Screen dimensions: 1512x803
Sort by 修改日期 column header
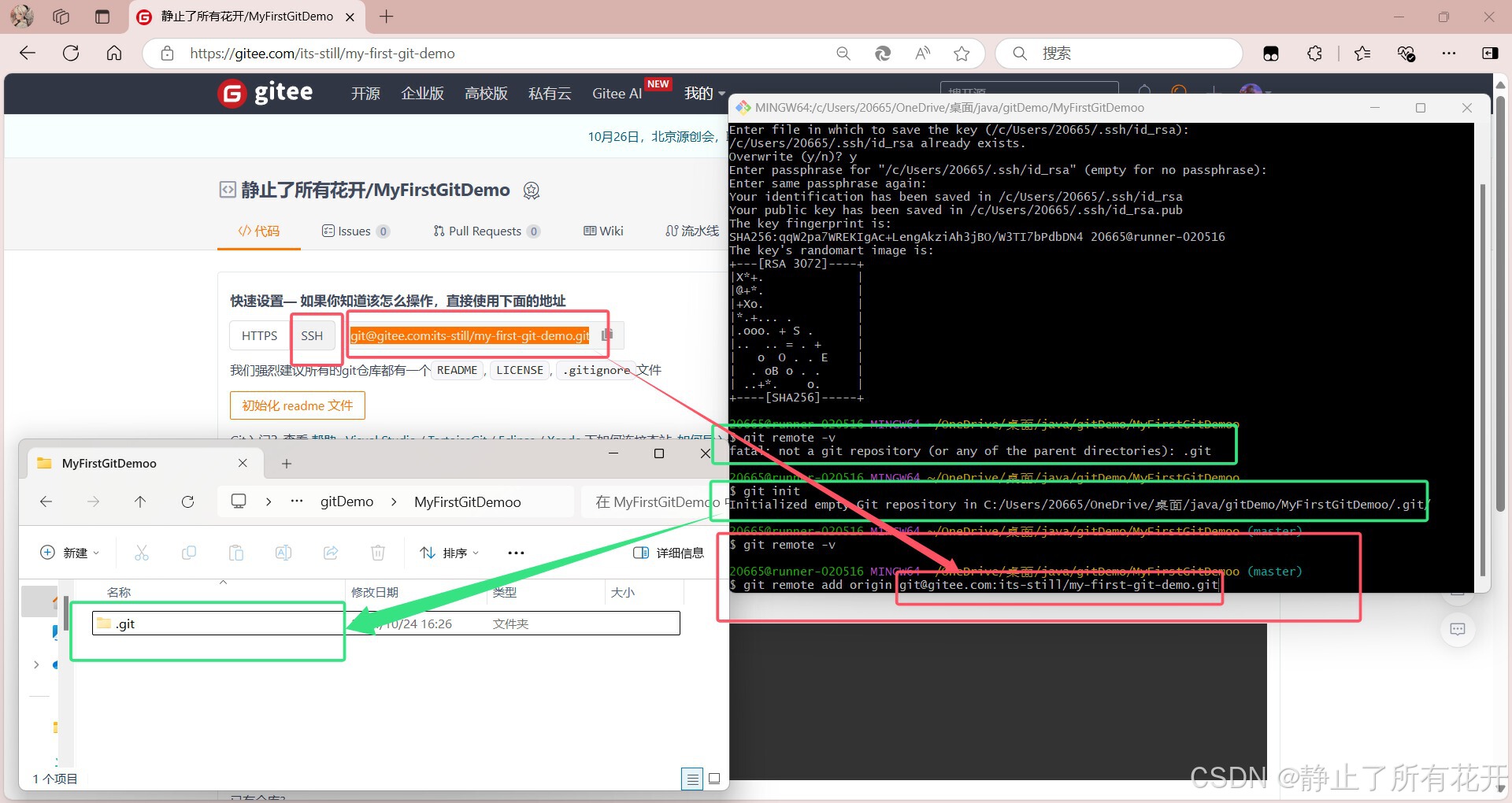[375, 592]
